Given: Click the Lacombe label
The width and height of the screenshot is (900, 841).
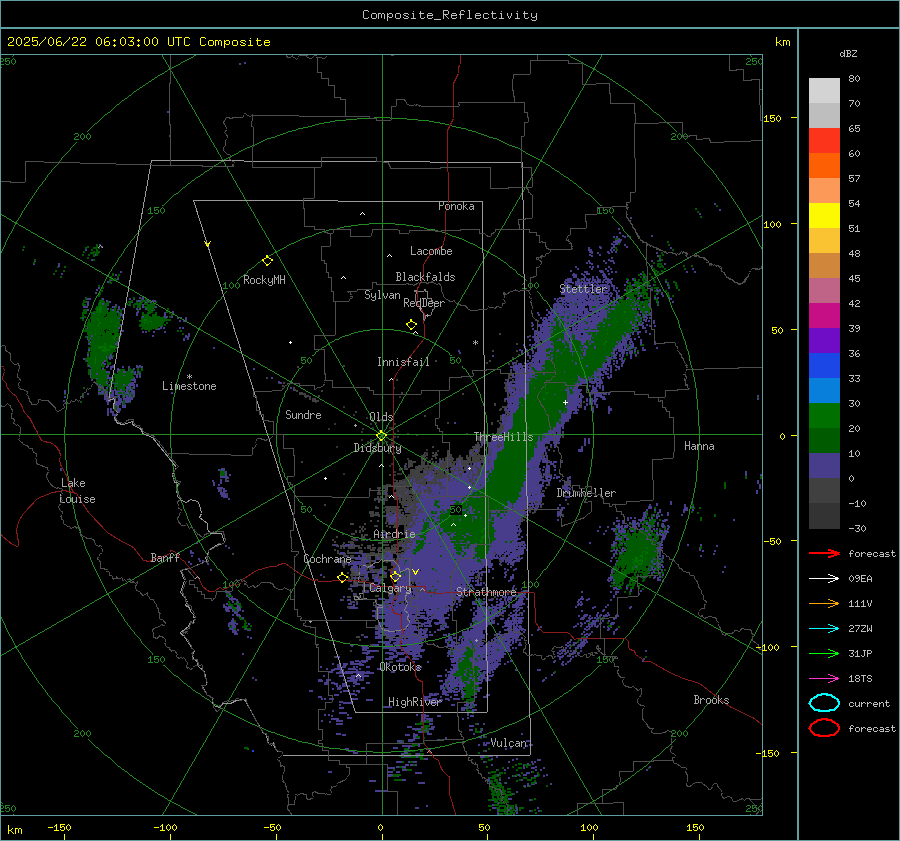Looking at the screenshot, I should click(x=431, y=251).
